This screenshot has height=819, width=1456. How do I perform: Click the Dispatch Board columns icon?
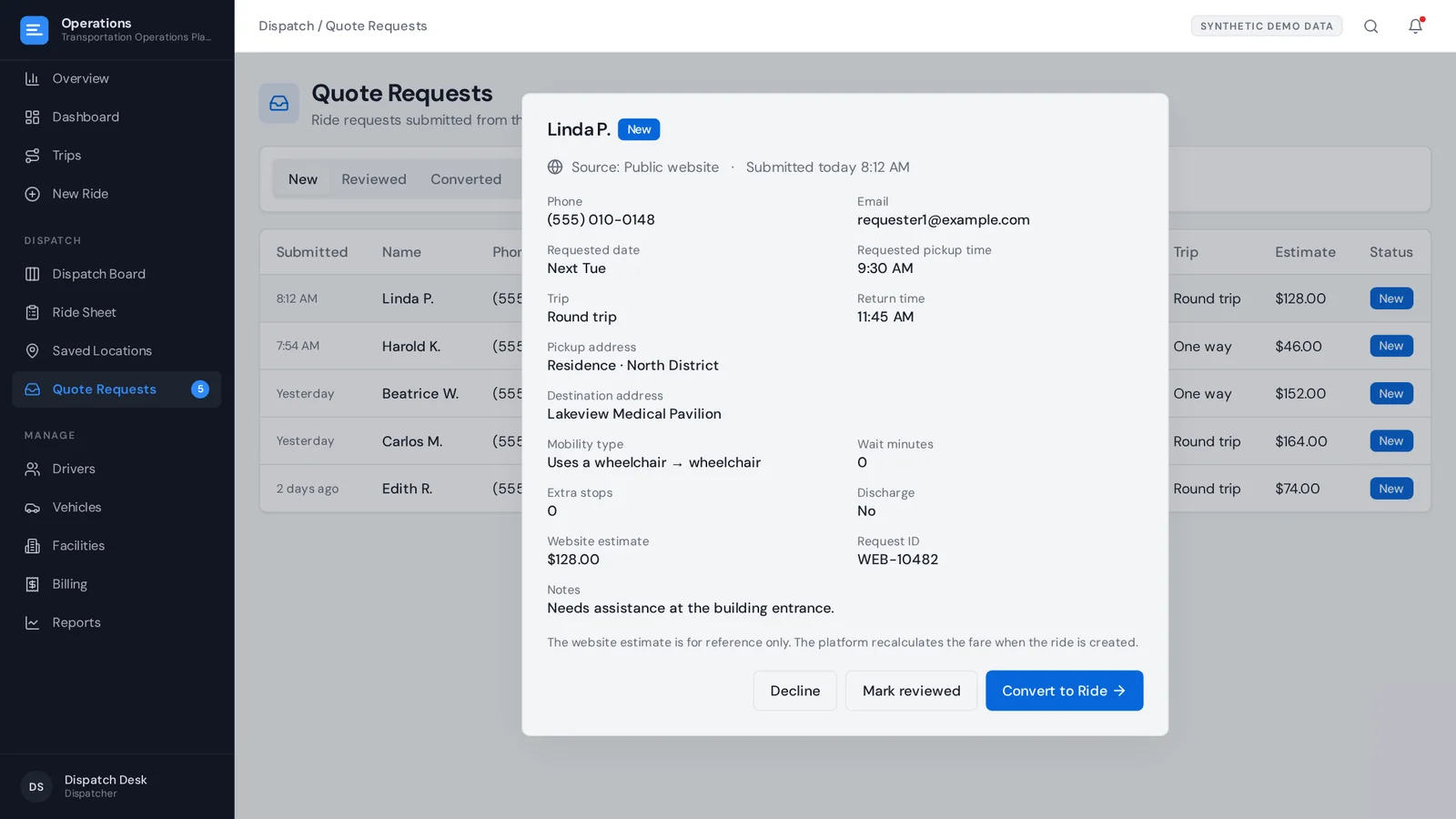point(32,274)
